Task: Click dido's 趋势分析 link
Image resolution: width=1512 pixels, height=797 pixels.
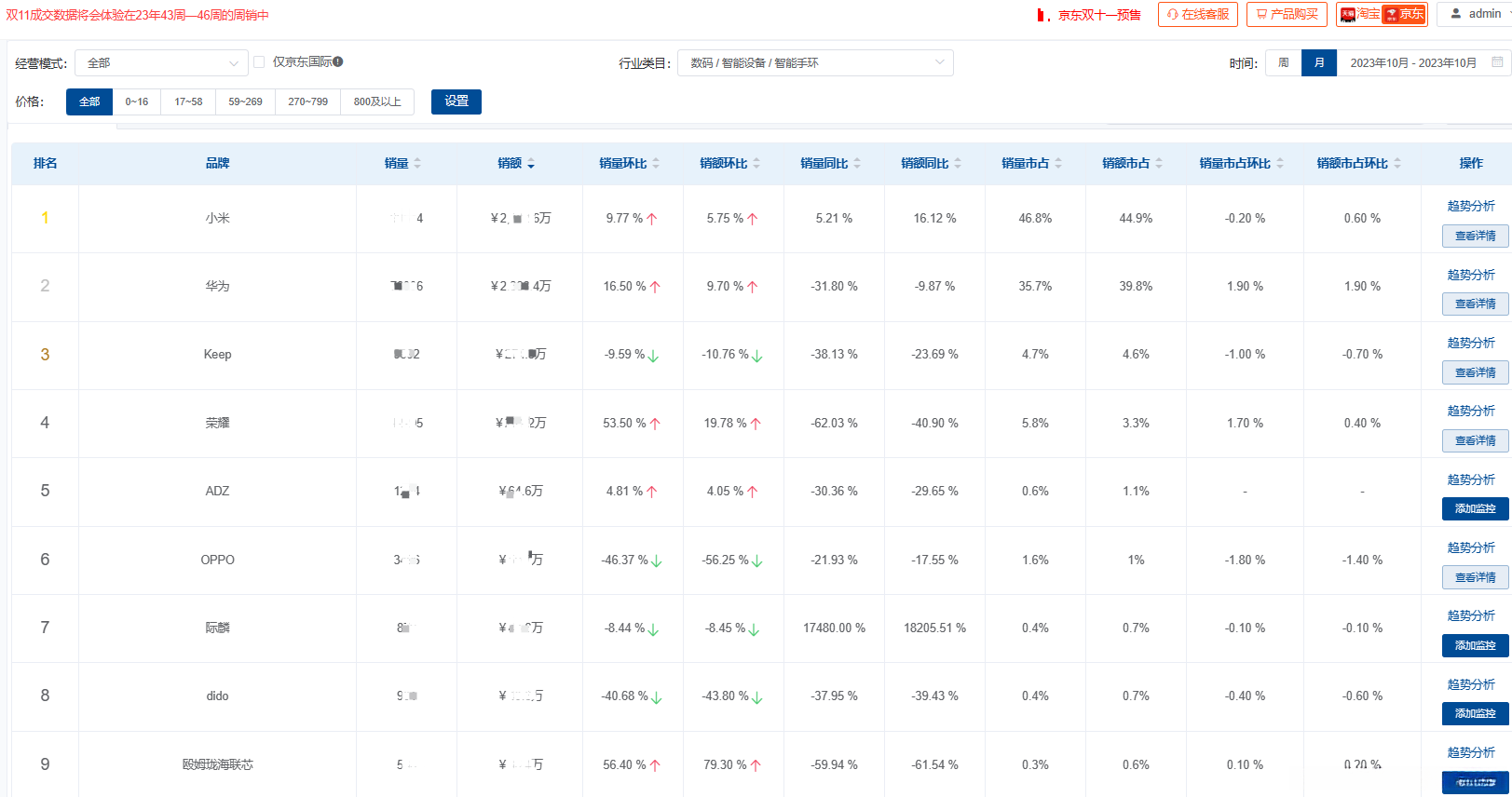Action: [x=1471, y=684]
